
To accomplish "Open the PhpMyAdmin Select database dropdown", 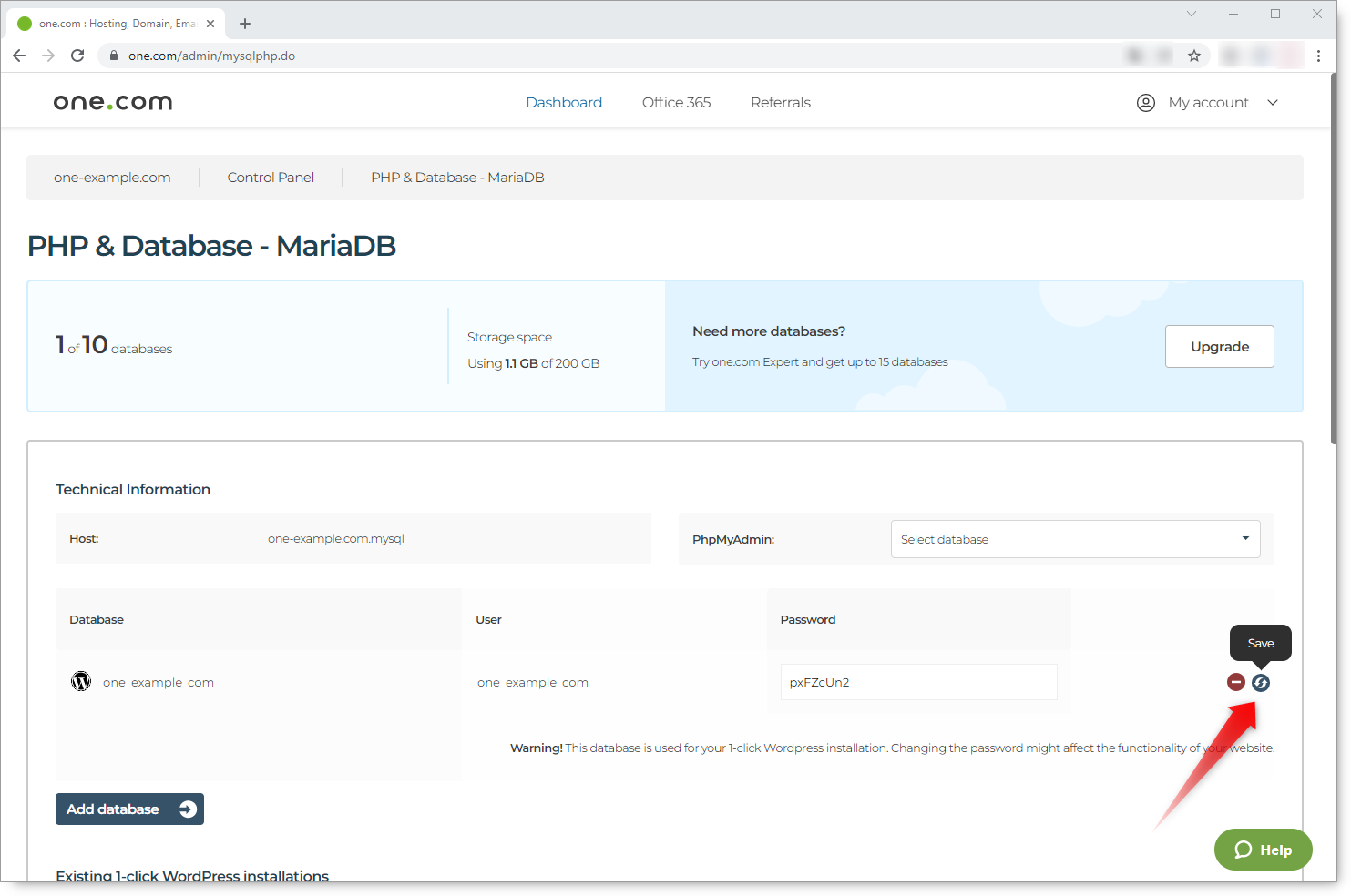I will tap(1074, 538).
